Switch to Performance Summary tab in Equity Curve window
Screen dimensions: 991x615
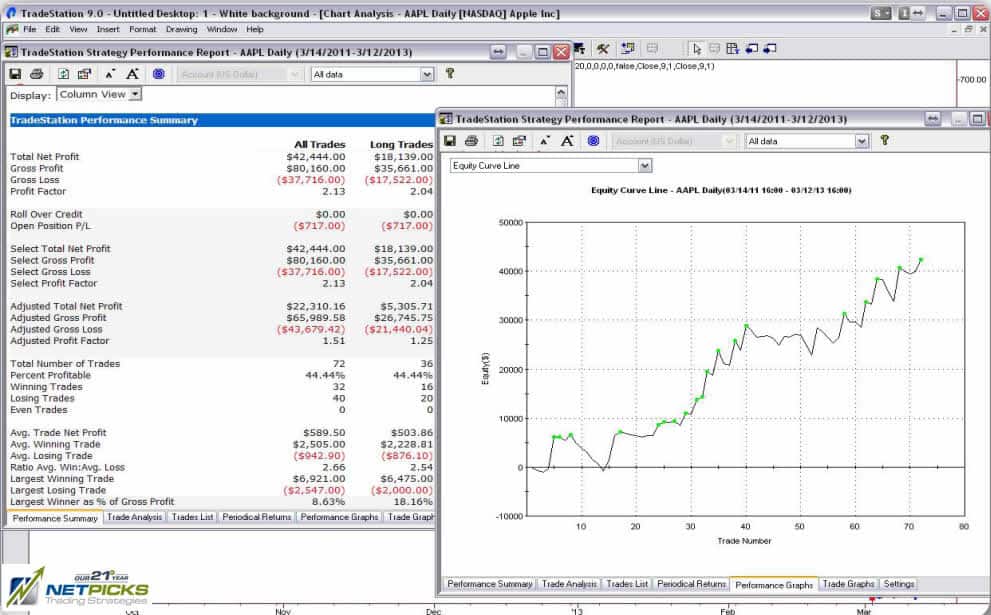[x=490, y=584]
